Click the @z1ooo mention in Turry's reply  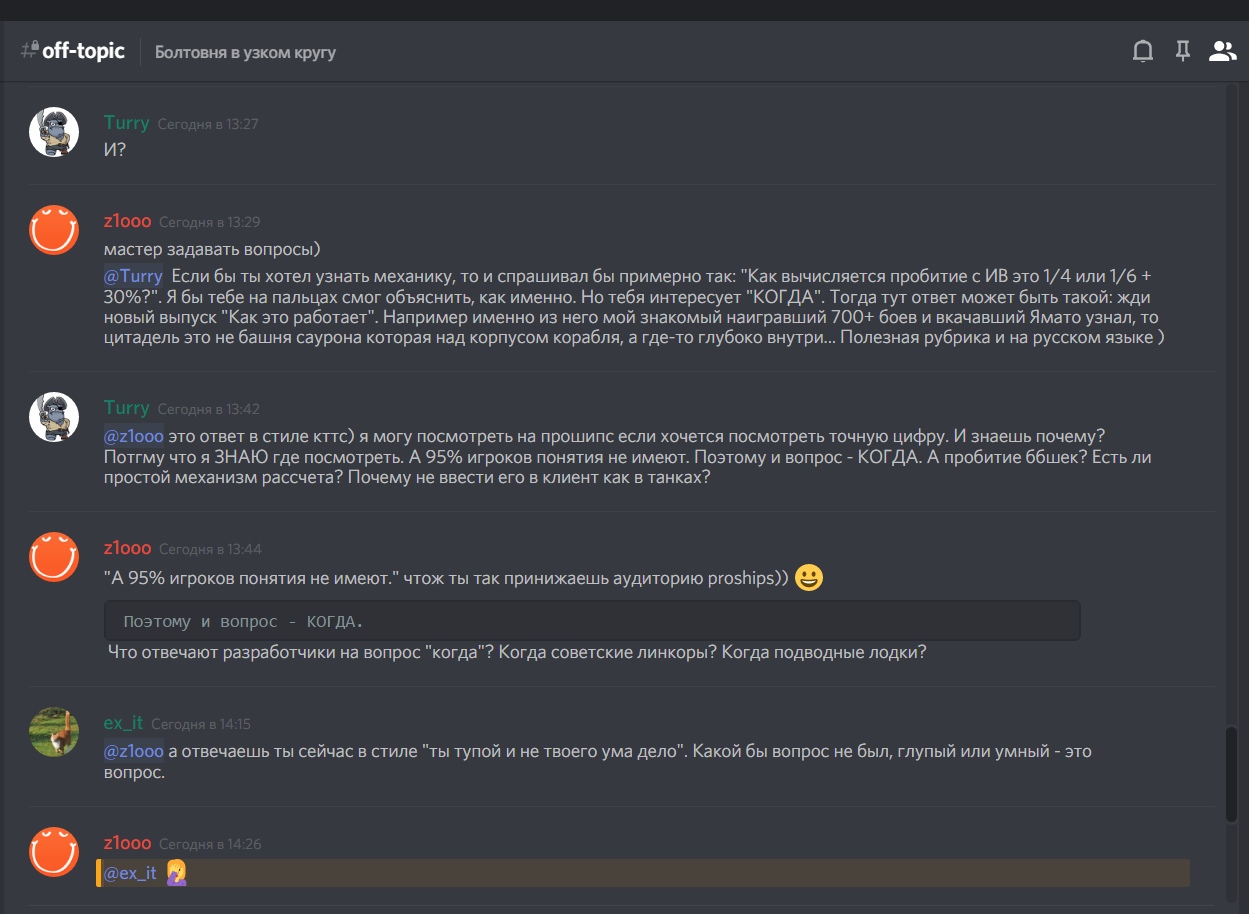pos(134,436)
